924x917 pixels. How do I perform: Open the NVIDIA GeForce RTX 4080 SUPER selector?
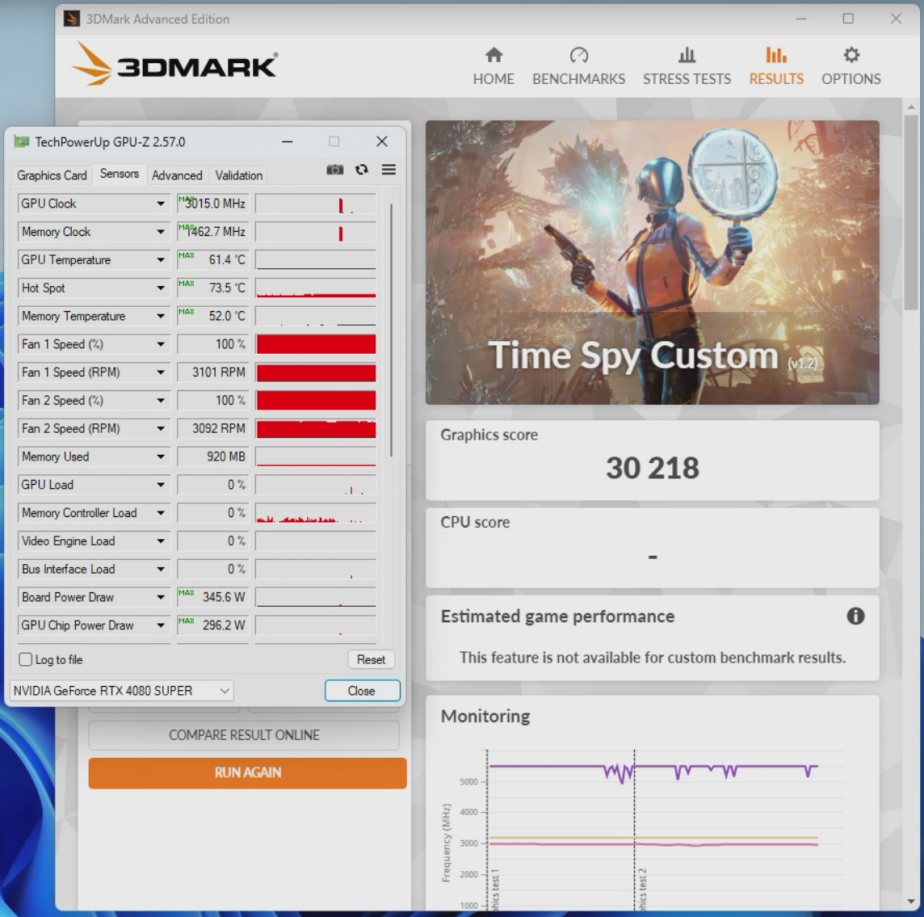121,691
